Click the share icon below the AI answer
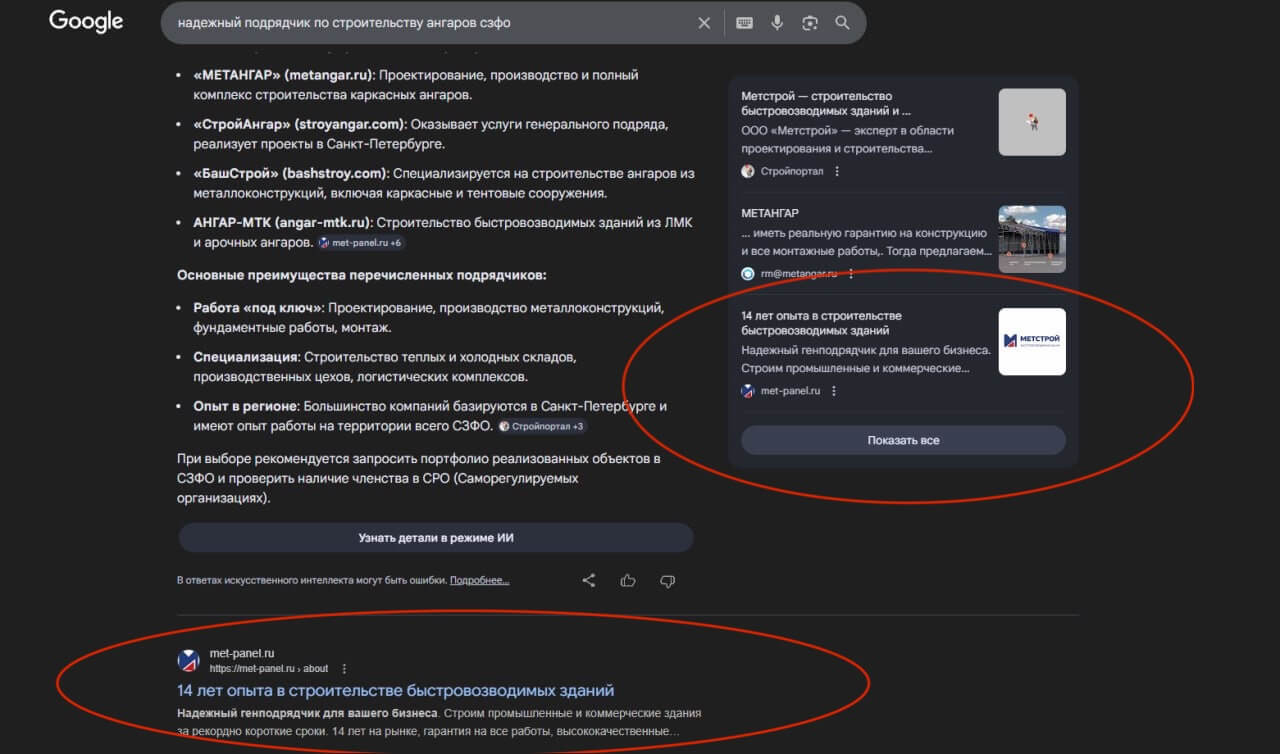 (588, 580)
